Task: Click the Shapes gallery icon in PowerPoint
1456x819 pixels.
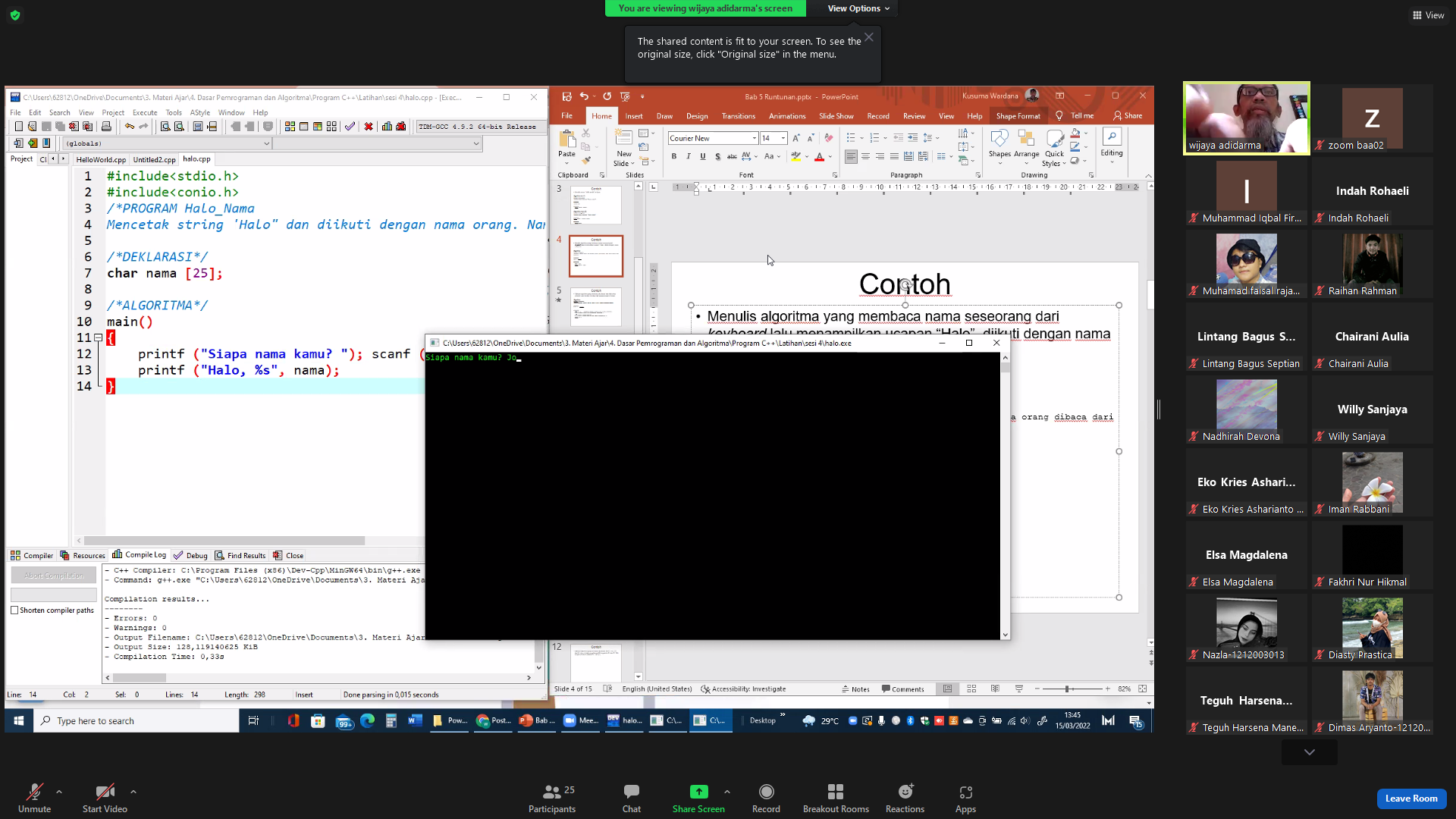Action: tap(999, 138)
